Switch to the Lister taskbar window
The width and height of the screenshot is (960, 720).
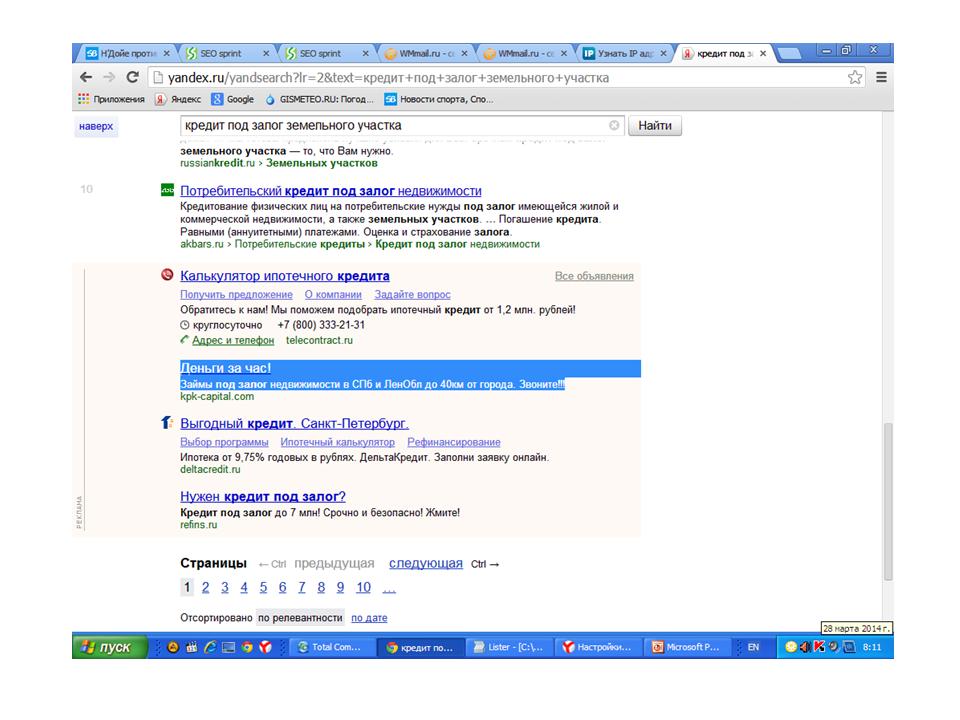tap(509, 647)
